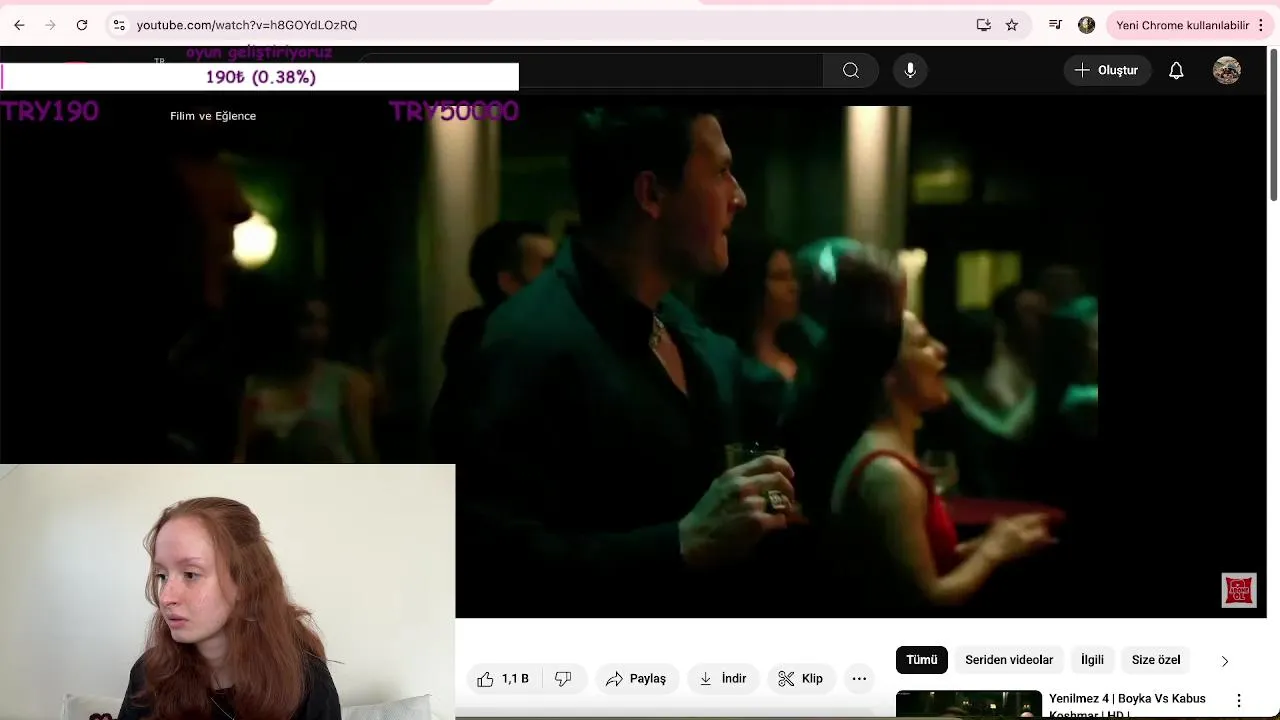Start voice search with microphone icon

pos(910,70)
